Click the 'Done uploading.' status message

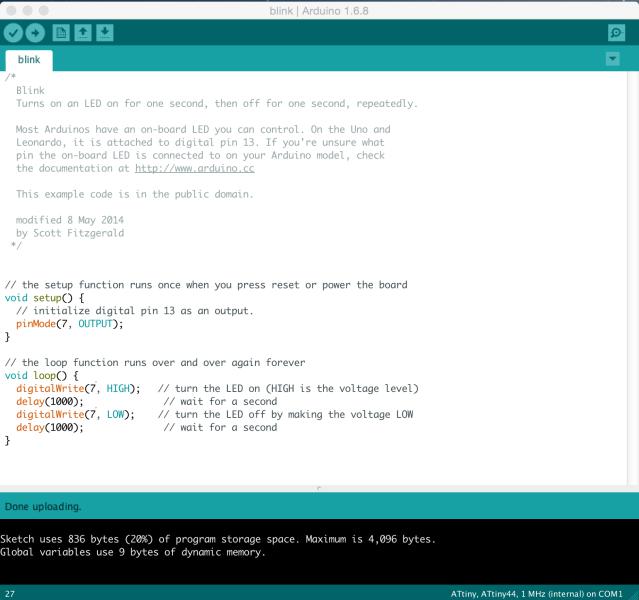tap(43, 507)
